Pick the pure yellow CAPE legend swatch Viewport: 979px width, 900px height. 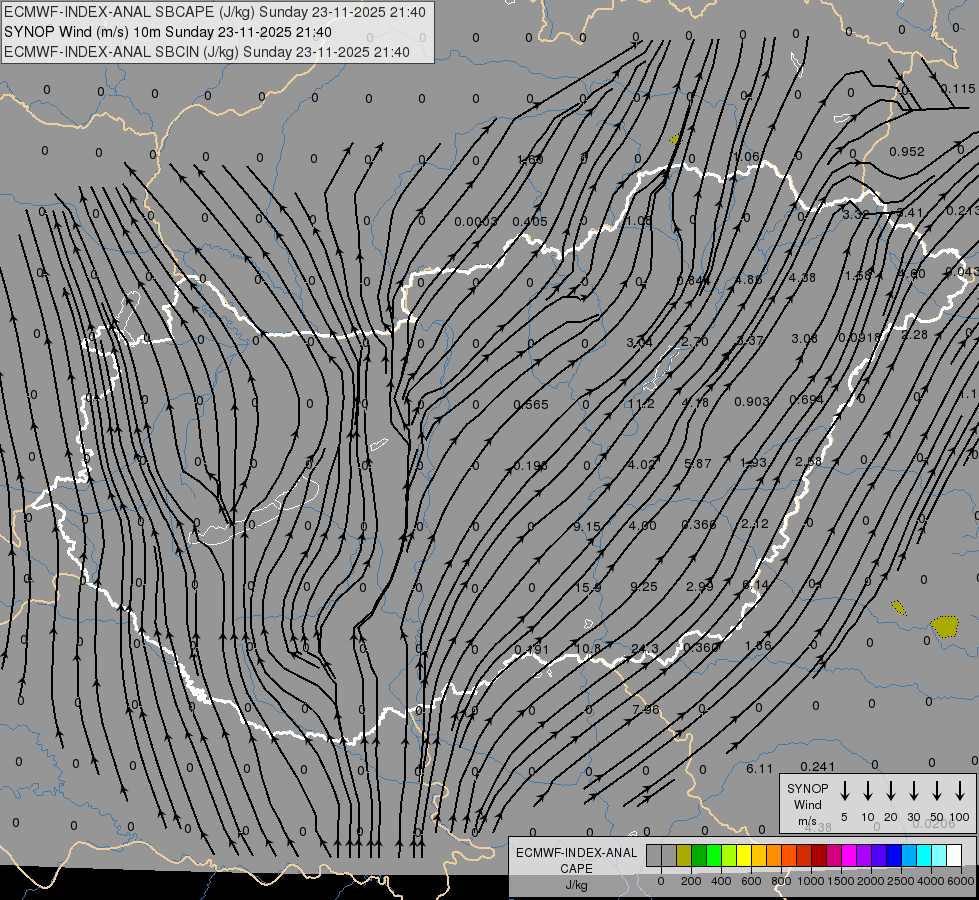(744, 856)
